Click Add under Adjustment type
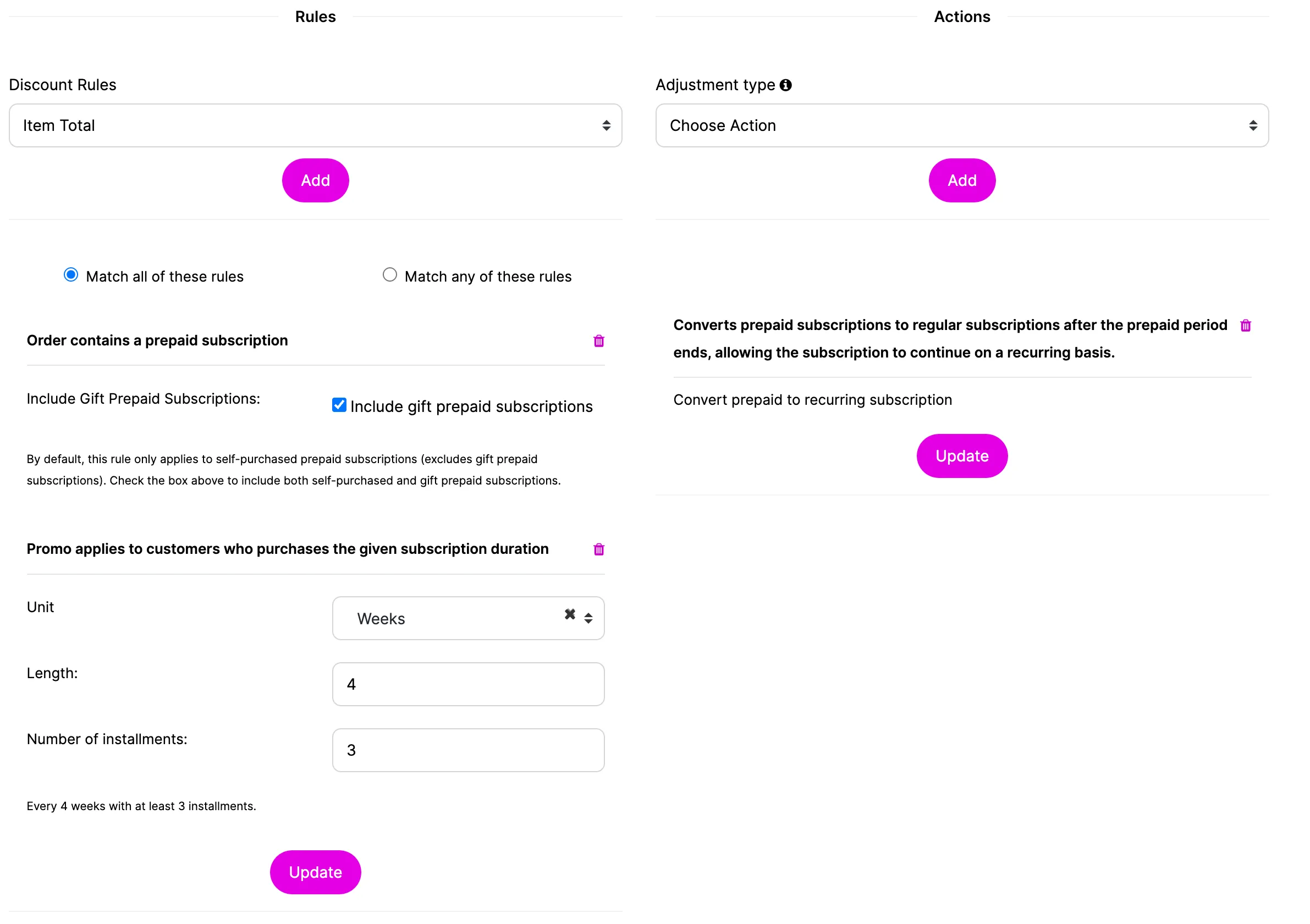 click(962, 180)
